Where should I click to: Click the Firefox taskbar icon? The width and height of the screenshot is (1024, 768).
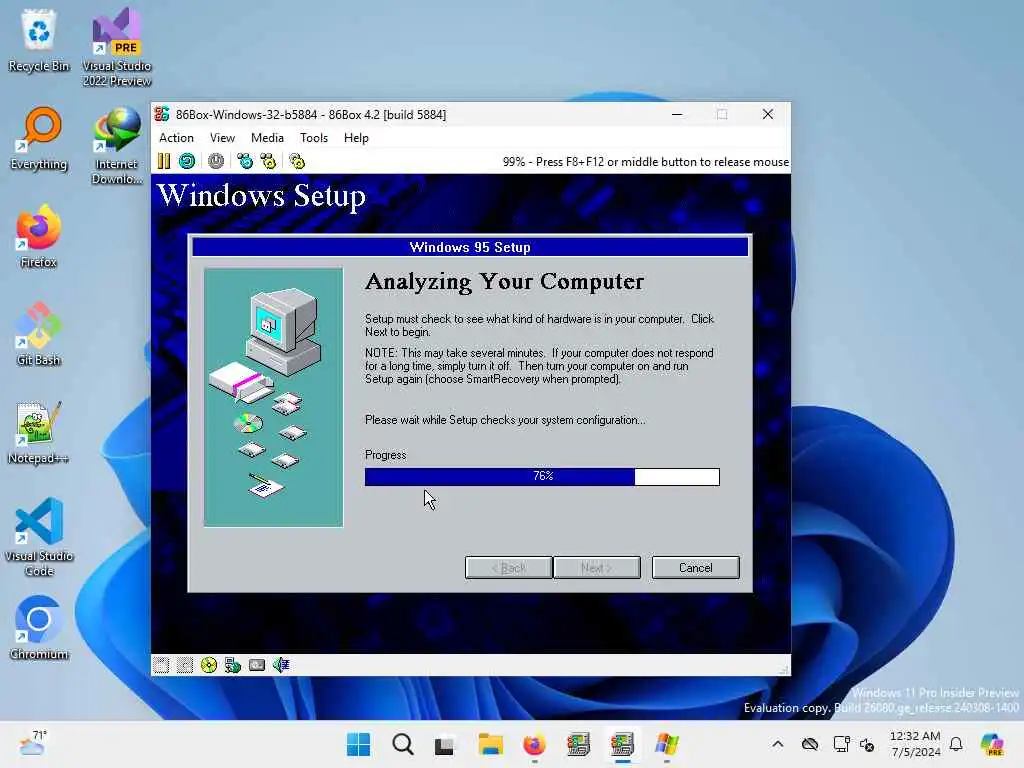point(534,744)
